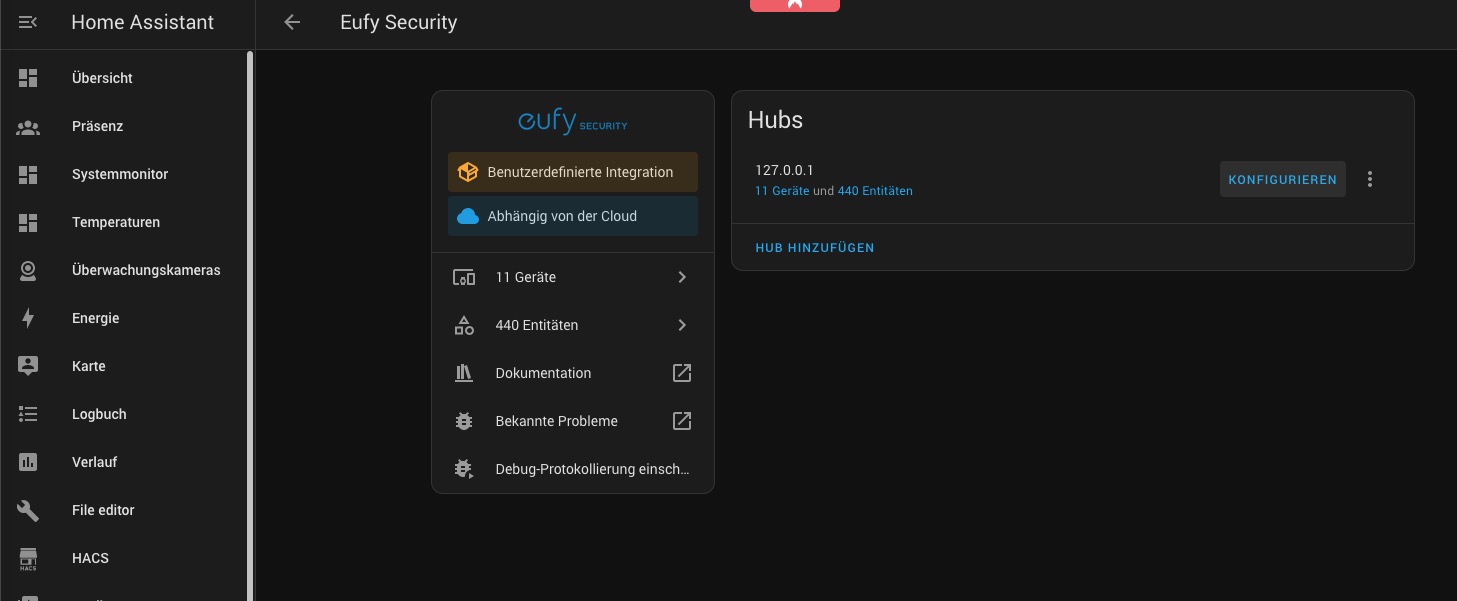Go to Logbuch in the sidebar

click(x=99, y=414)
